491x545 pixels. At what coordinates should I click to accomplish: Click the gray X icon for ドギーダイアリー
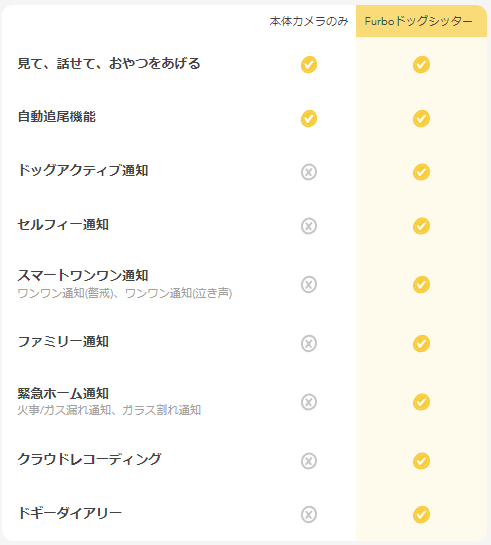point(309,514)
